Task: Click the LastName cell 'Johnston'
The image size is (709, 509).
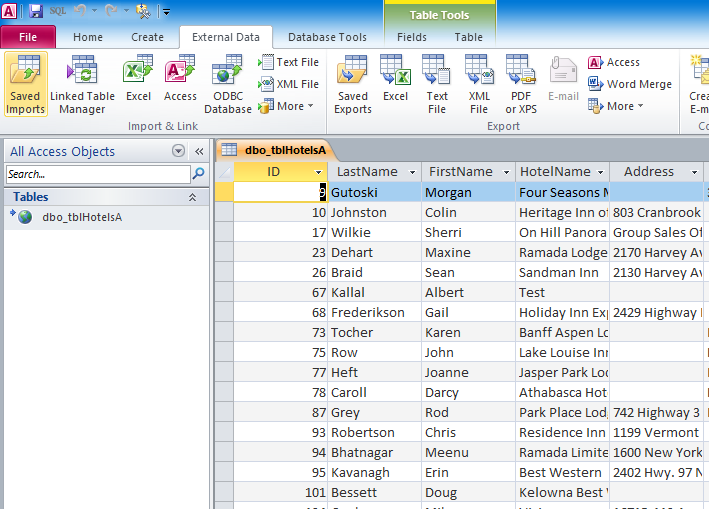Action: point(374,212)
